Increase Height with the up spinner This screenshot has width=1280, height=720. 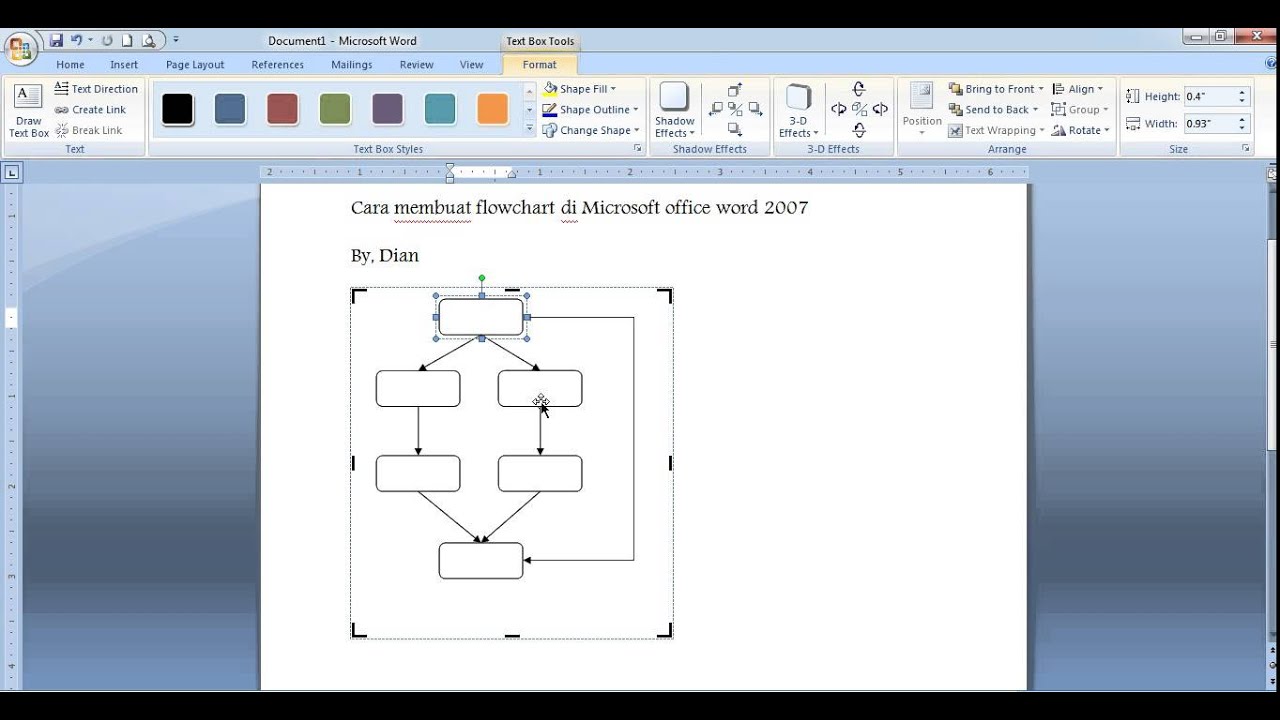1242,93
